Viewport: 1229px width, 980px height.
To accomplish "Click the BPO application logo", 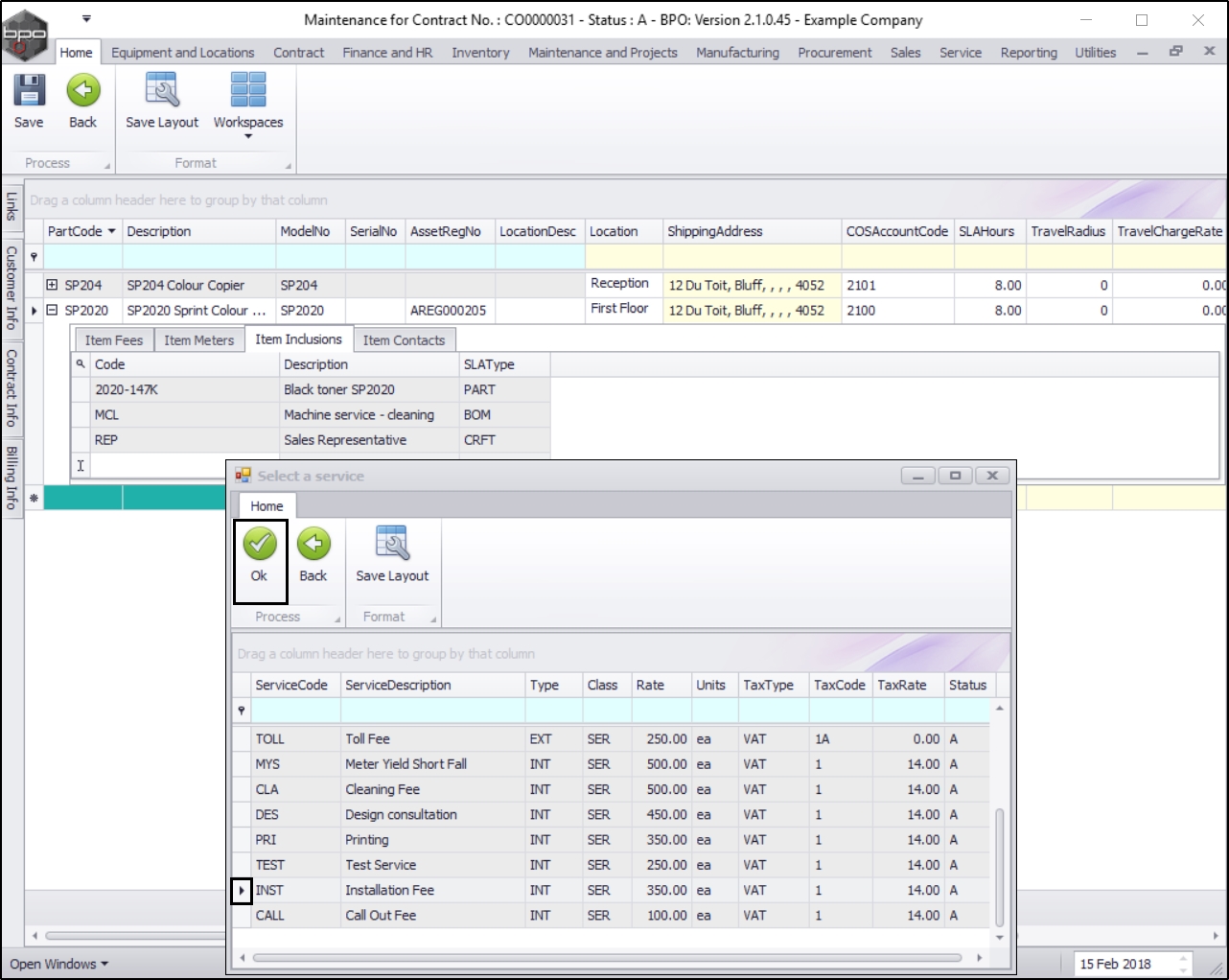I will click(x=25, y=35).
